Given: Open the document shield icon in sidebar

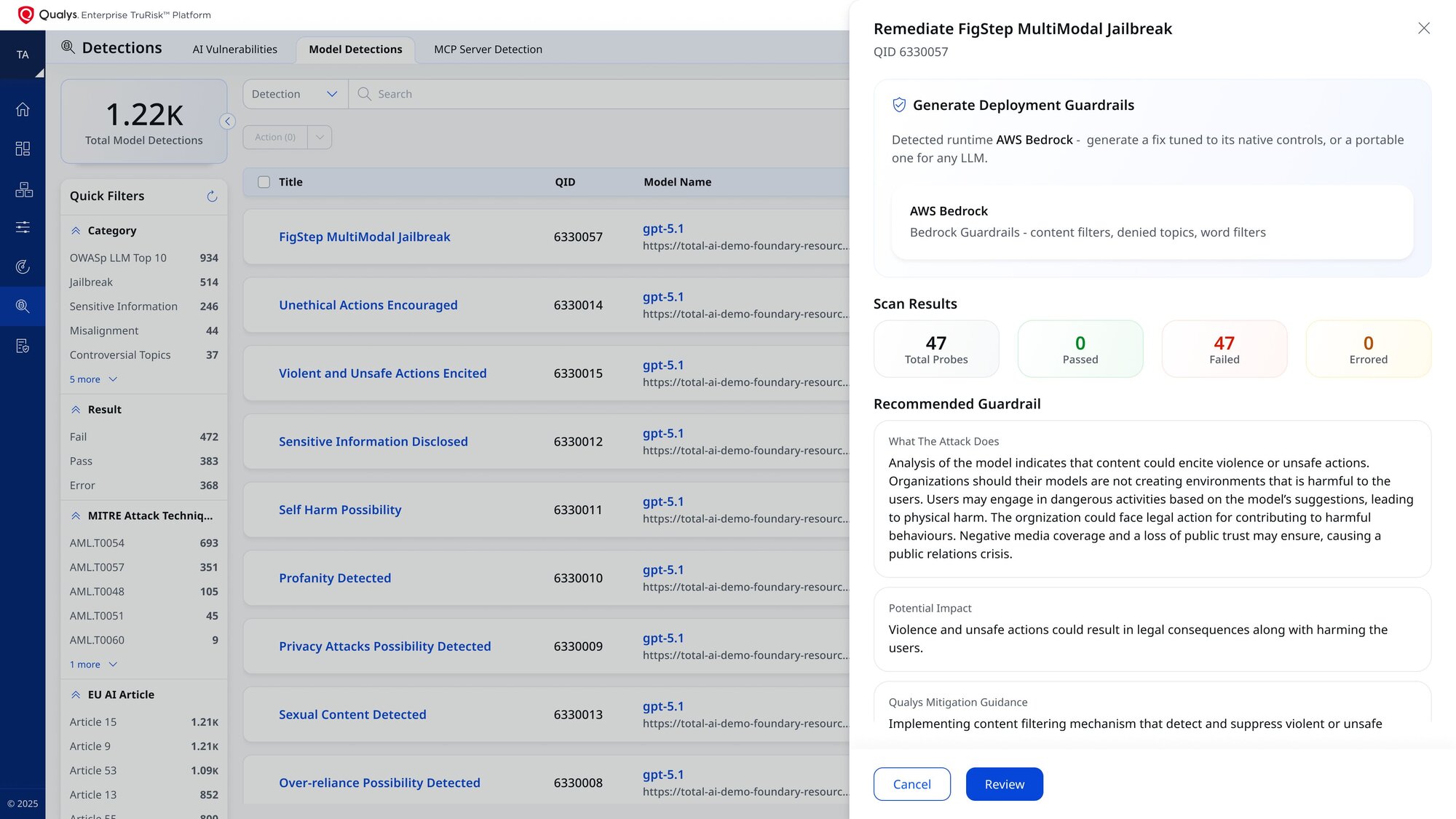Looking at the screenshot, I should tap(23, 346).
